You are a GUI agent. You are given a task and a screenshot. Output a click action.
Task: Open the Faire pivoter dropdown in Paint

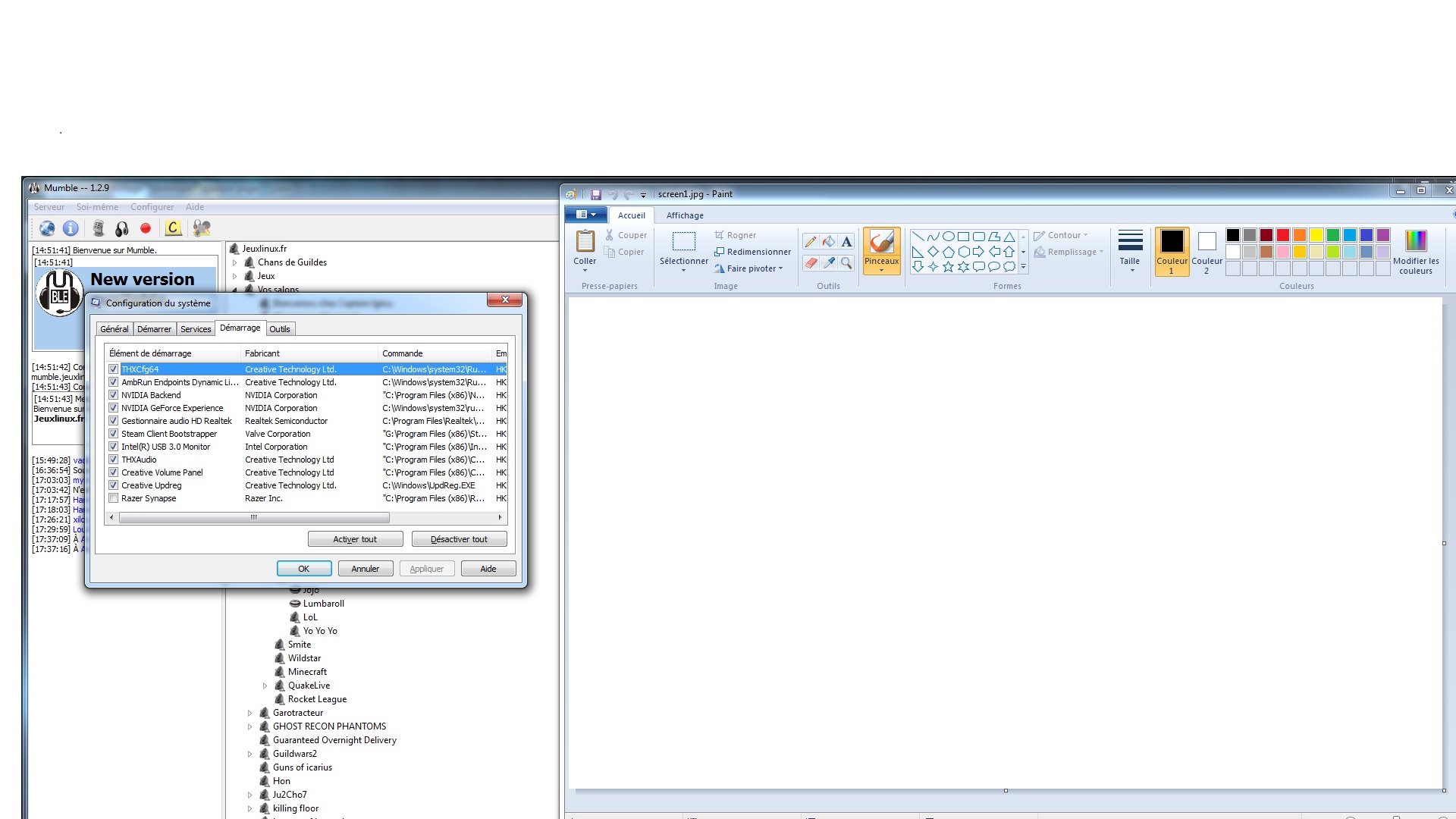(749, 268)
